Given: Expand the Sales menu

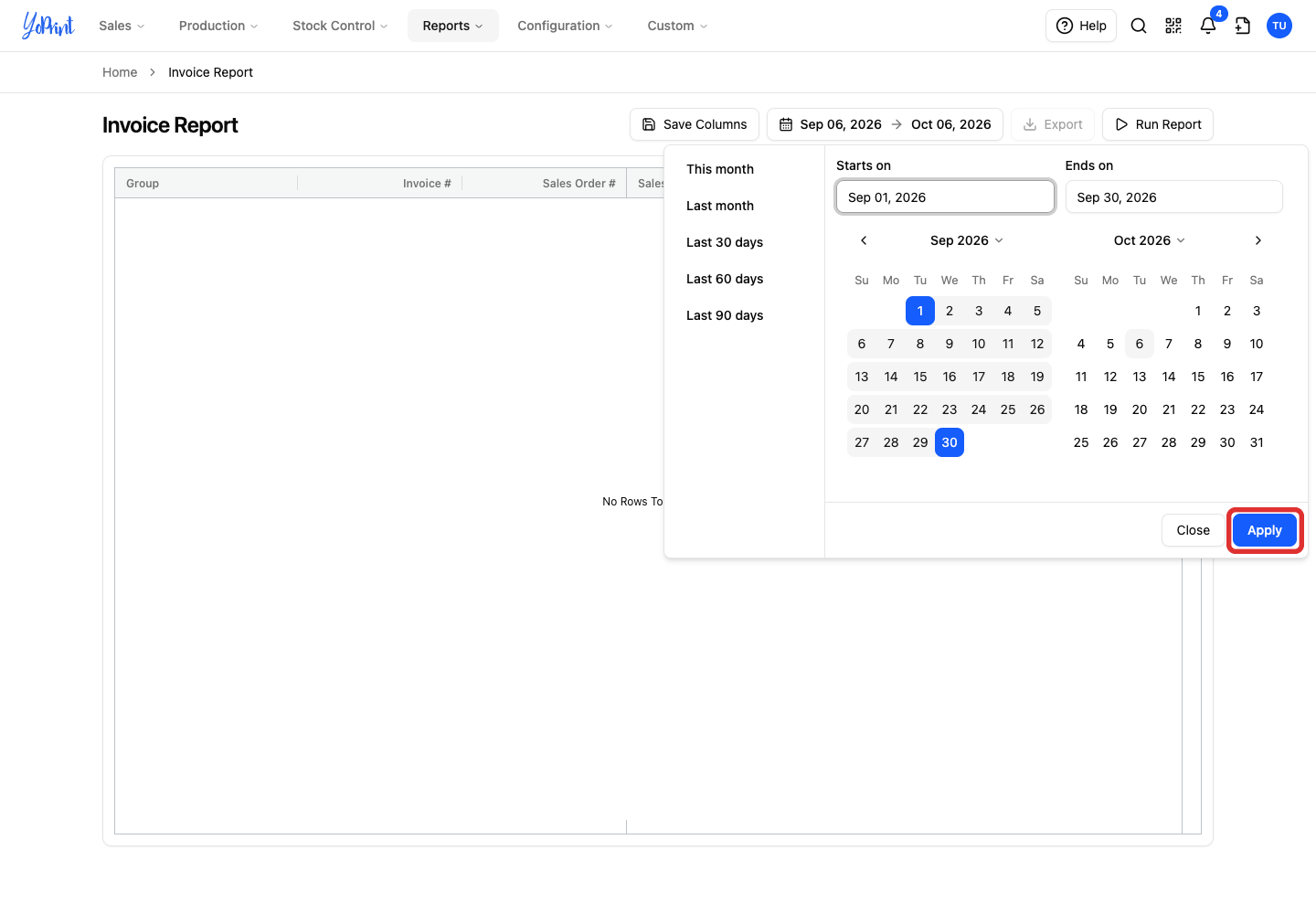Looking at the screenshot, I should [122, 26].
